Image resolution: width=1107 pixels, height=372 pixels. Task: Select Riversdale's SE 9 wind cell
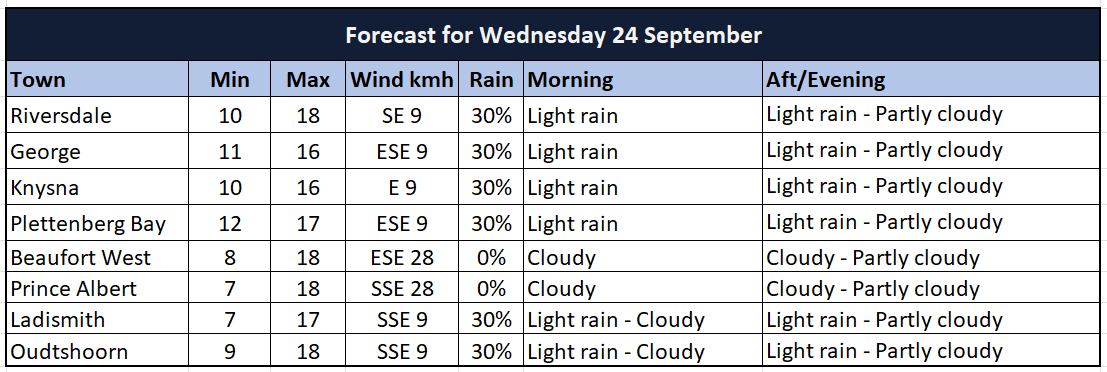click(402, 115)
